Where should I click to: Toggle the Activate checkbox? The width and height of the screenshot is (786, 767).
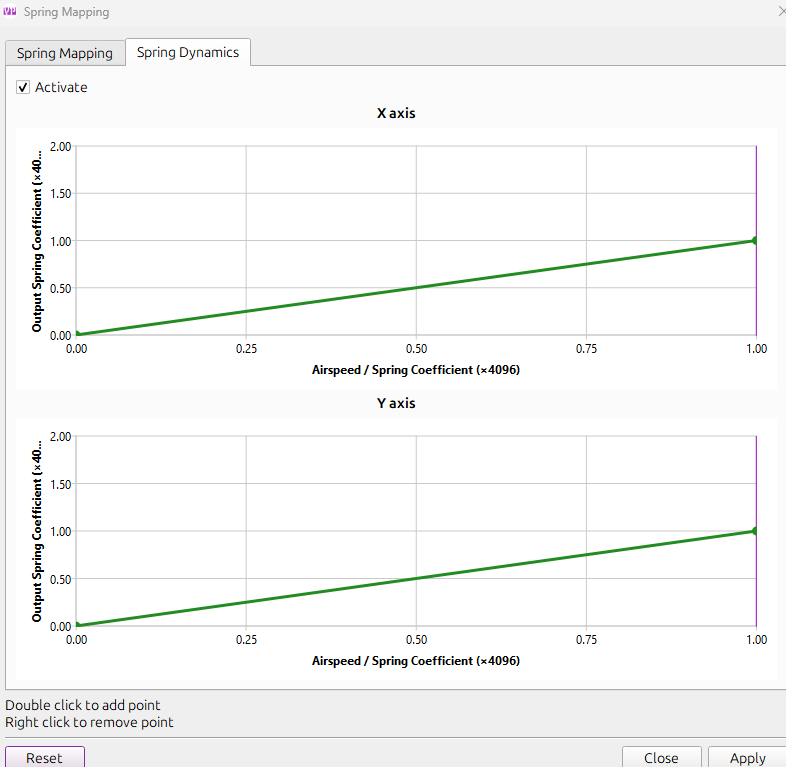tap(23, 87)
